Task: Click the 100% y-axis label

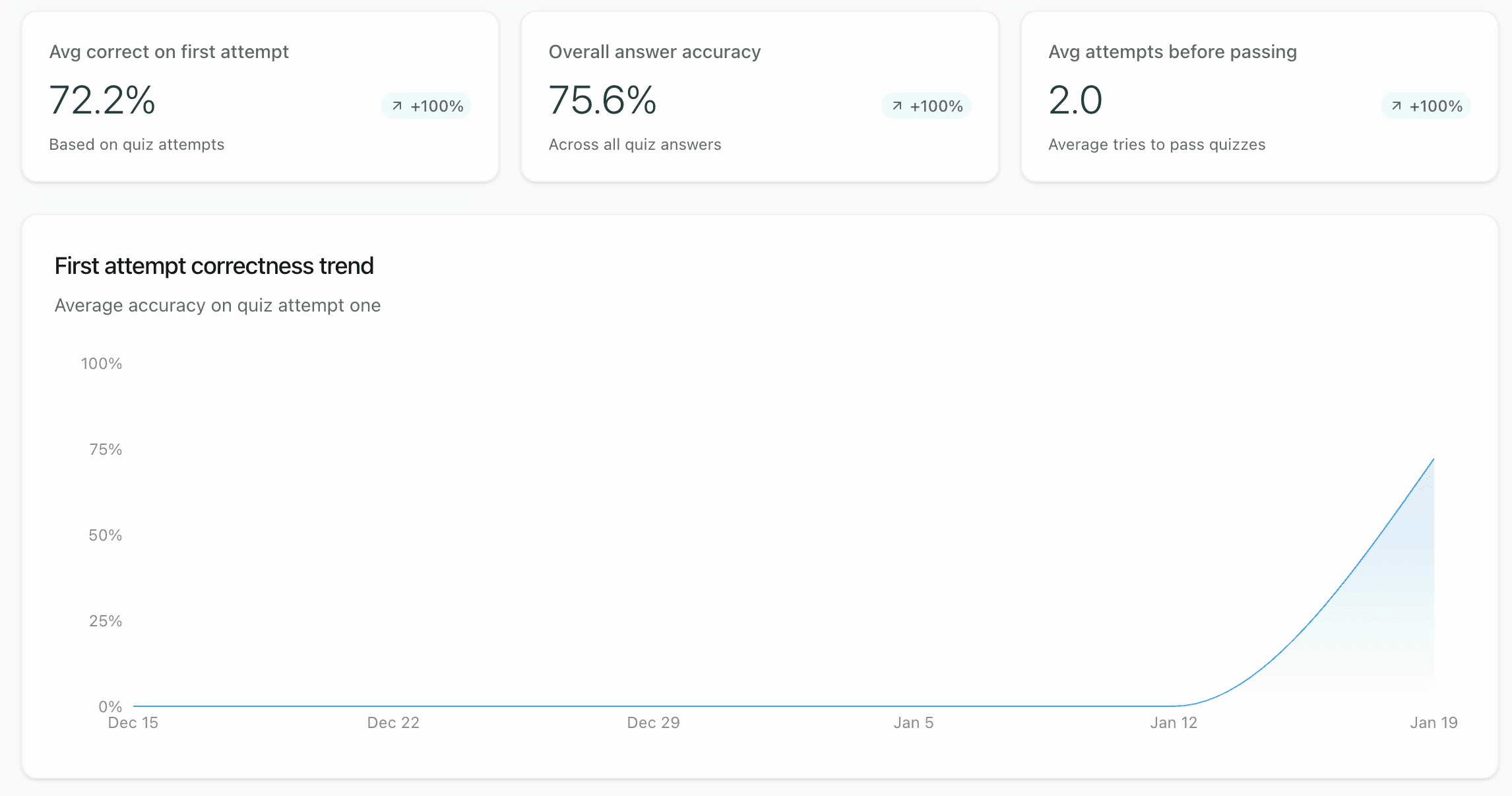Action: (101, 364)
